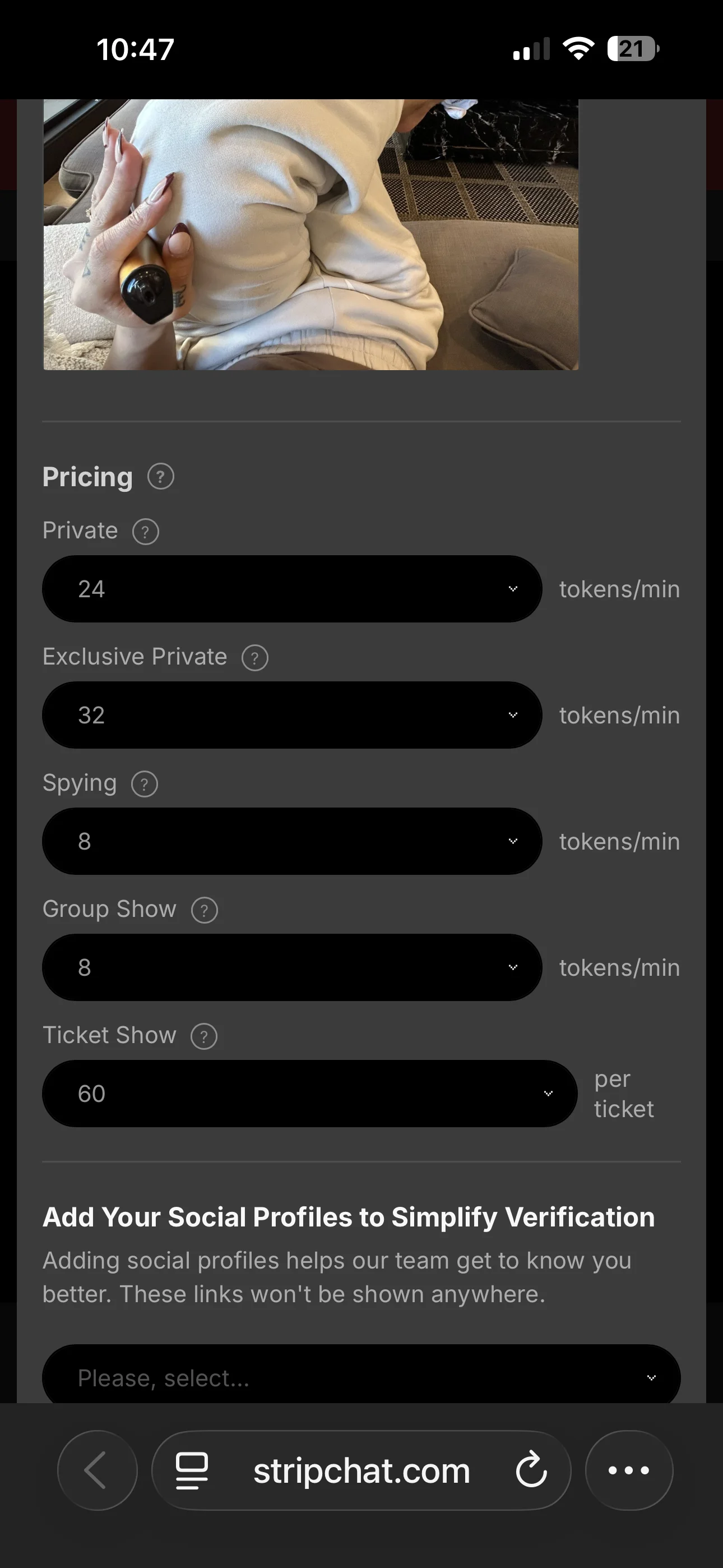
Task: Tap the Private help icon
Action: [146, 532]
